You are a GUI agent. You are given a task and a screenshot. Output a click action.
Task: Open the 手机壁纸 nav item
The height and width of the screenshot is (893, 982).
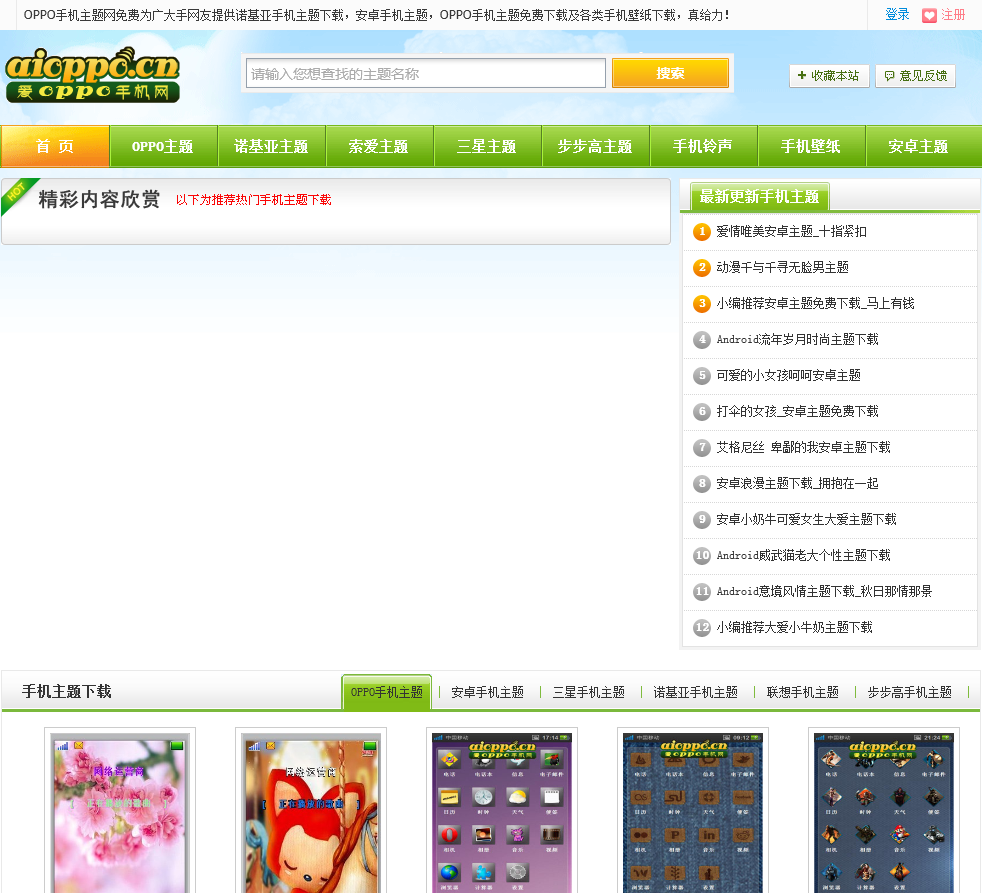(811, 146)
